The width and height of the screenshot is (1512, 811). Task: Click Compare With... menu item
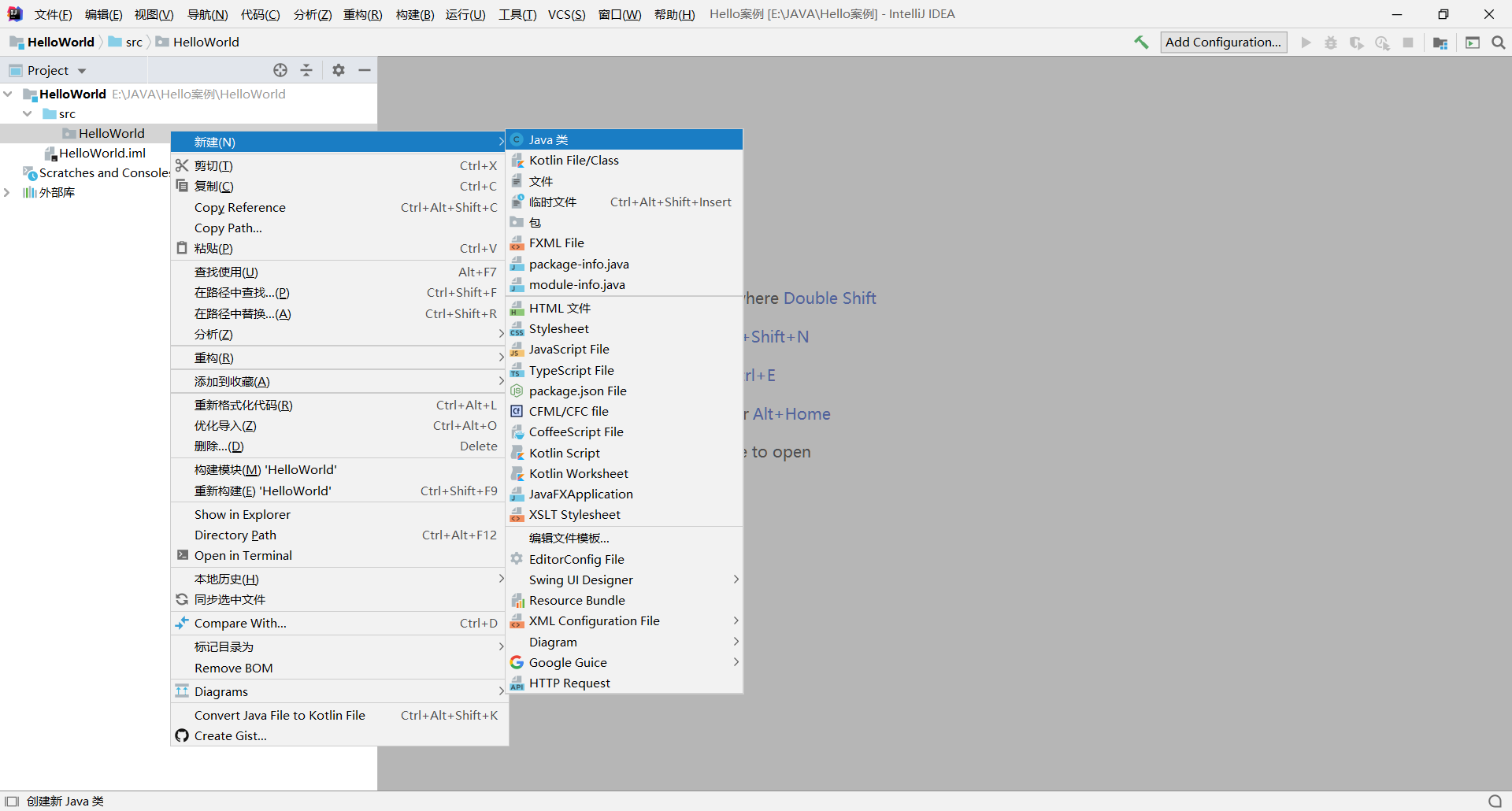(x=339, y=623)
